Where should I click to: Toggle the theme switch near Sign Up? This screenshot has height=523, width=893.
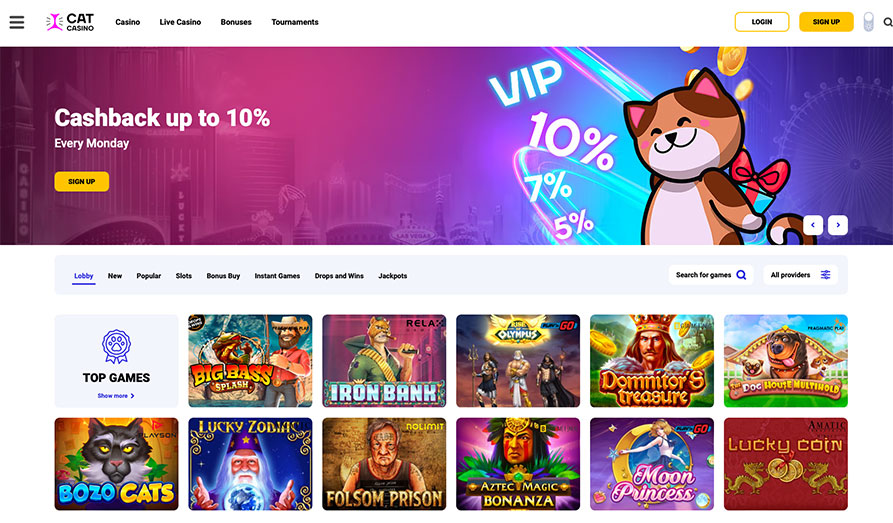tap(868, 22)
